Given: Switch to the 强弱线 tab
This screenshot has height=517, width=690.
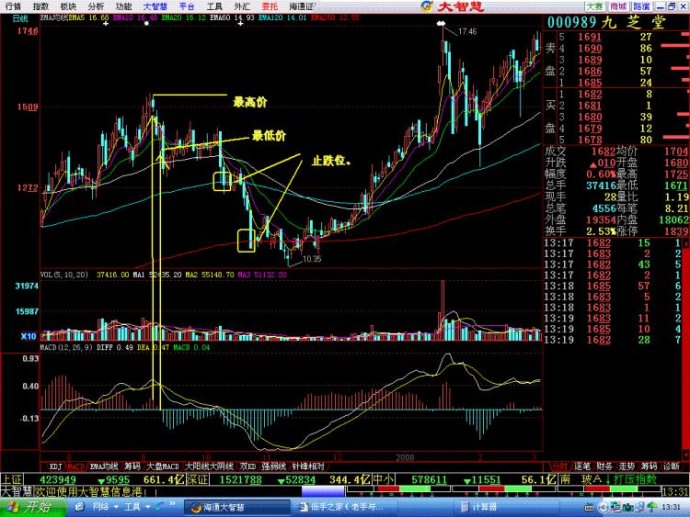Looking at the screenshot, I should (x=274, y=466).
